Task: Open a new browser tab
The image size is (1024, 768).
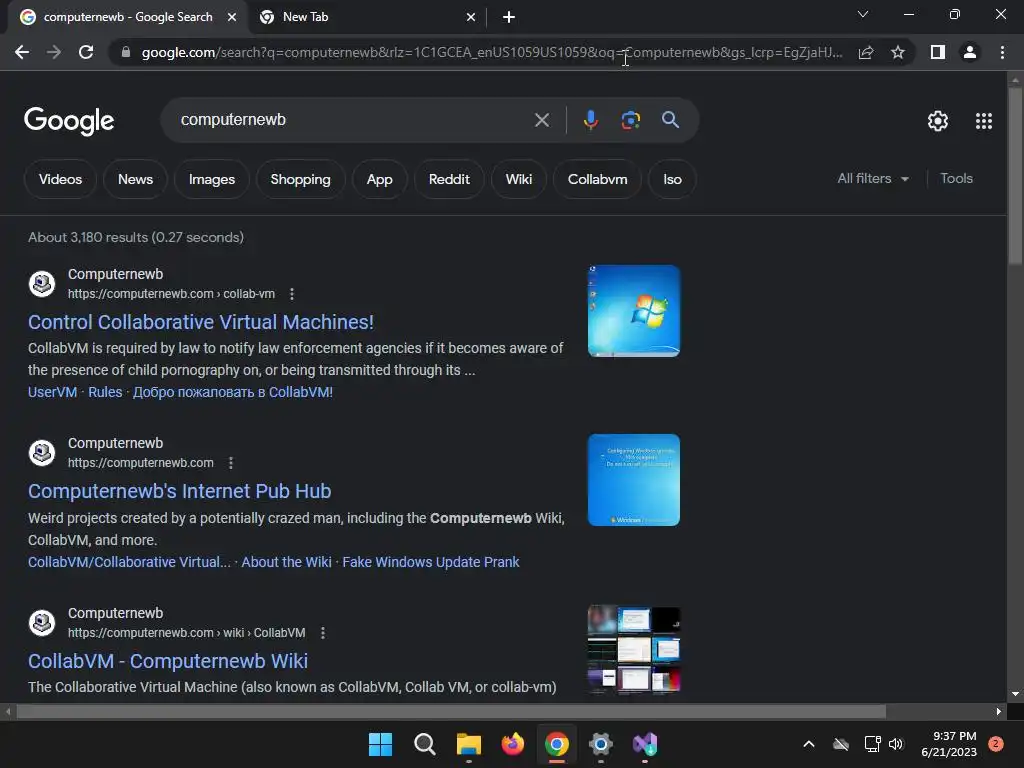Action: point(509,17)
